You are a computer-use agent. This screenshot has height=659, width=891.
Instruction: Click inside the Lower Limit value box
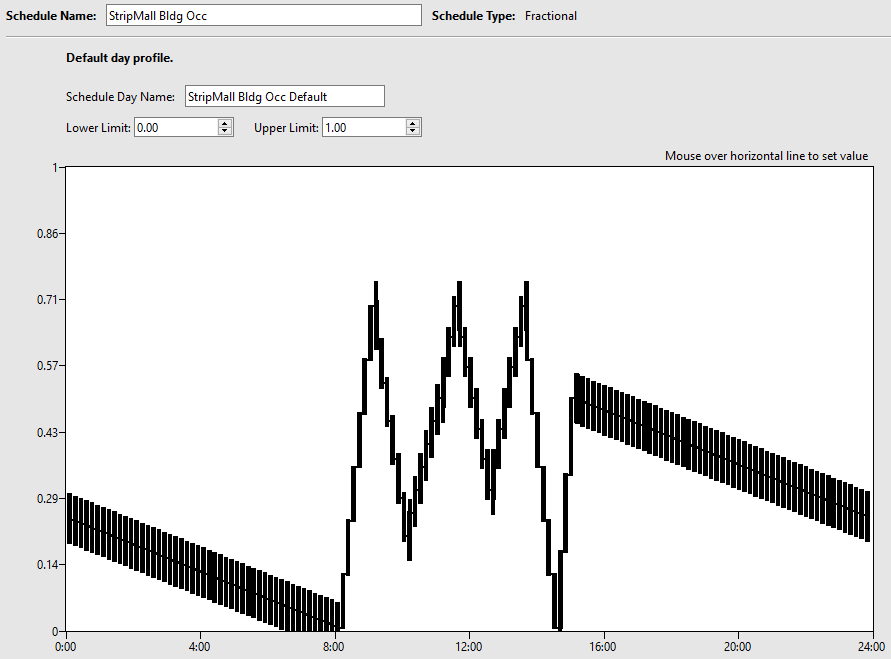[175, 127]
